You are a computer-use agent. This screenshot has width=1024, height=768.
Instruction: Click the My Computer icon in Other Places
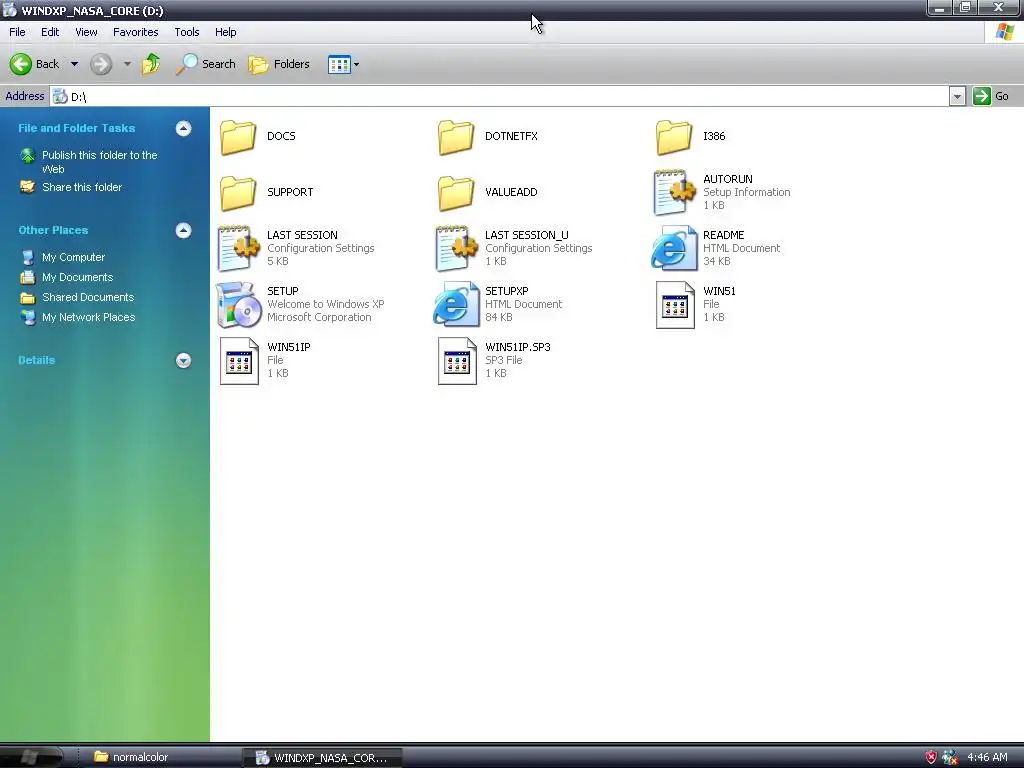click(x=27, y=257)
